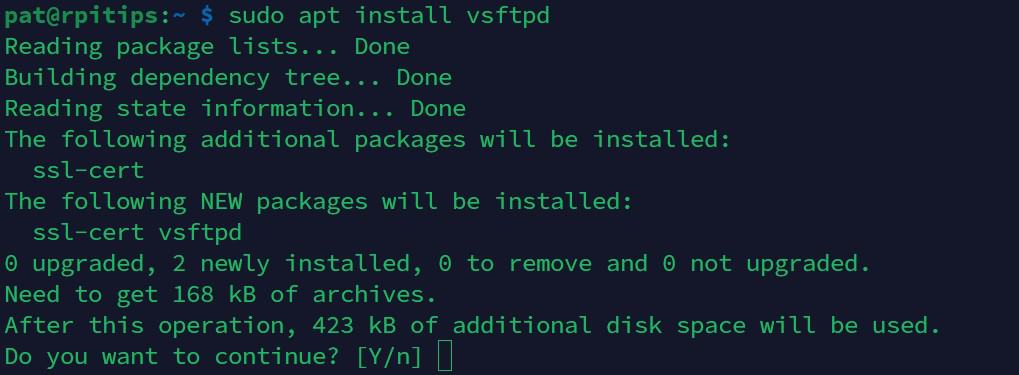Click 'Building dependency tree' line
Image resolution: width=1019 pixels, height=375 pixels.
228,78
